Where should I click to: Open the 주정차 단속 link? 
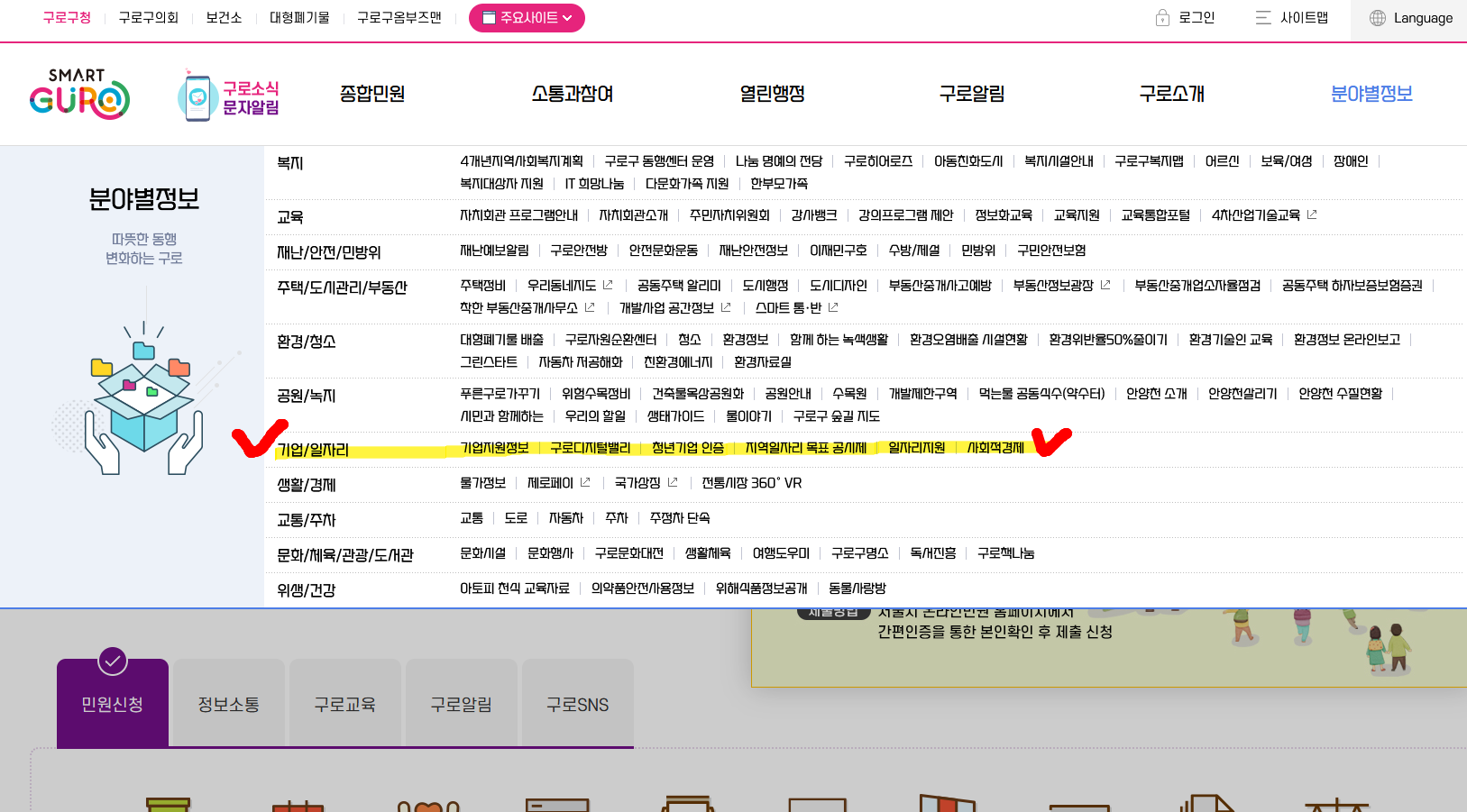pos(680,518)
